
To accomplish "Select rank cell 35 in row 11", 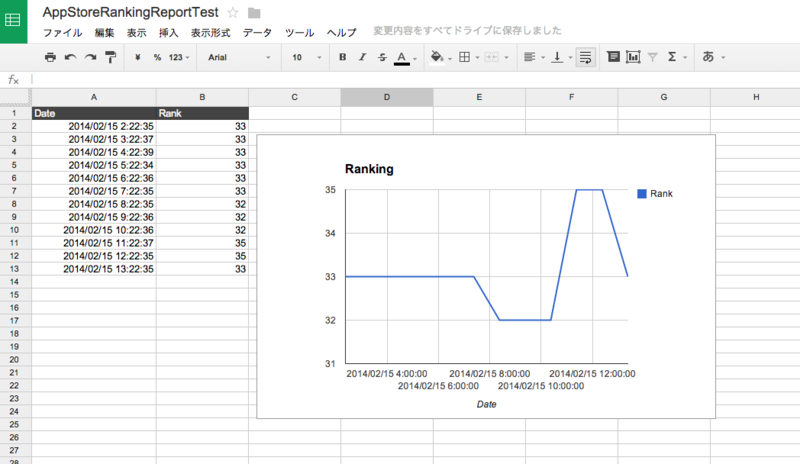I will 202,243.
